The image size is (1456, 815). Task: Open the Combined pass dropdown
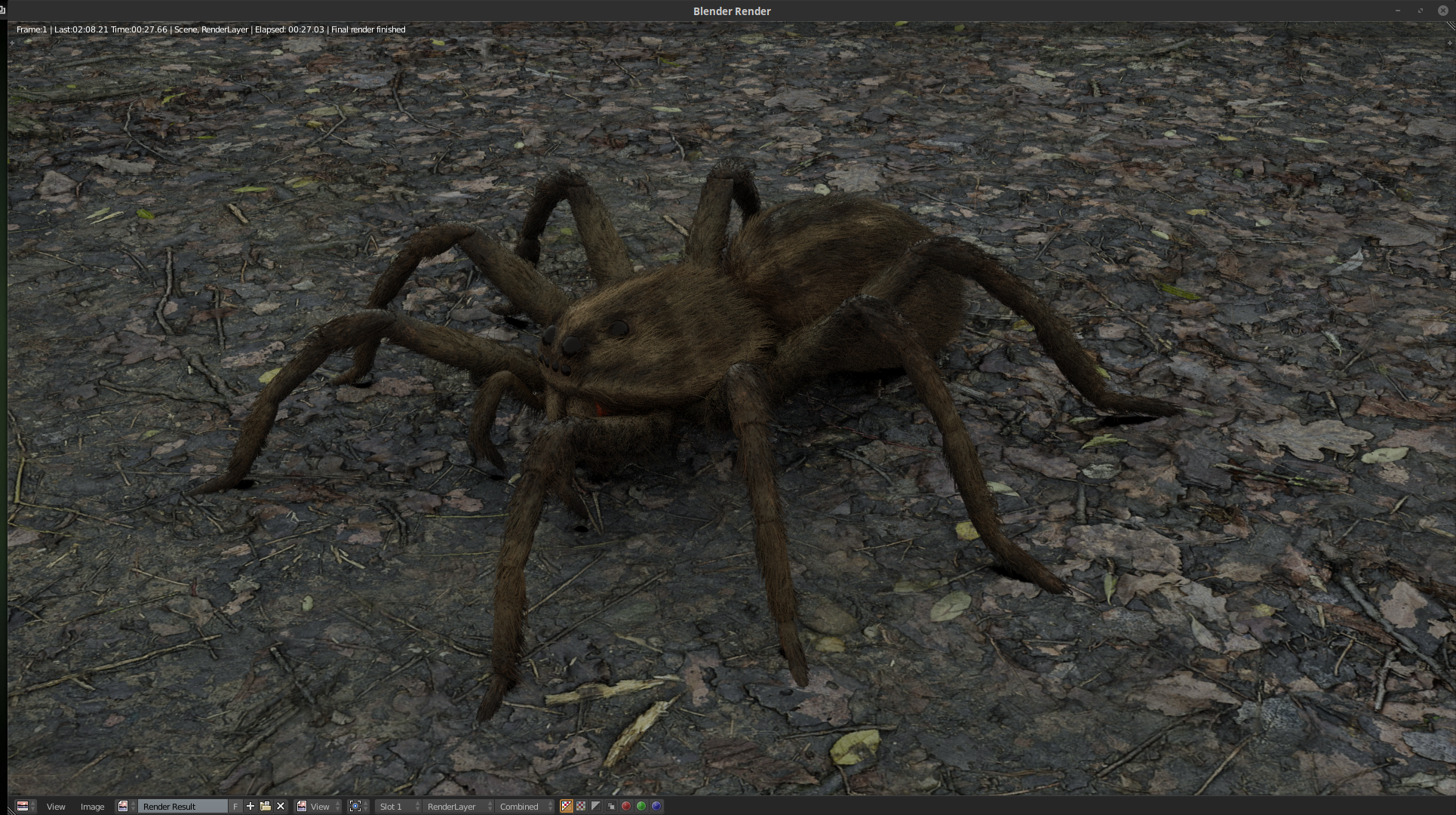pyautogui.click(x=525, y=807)
